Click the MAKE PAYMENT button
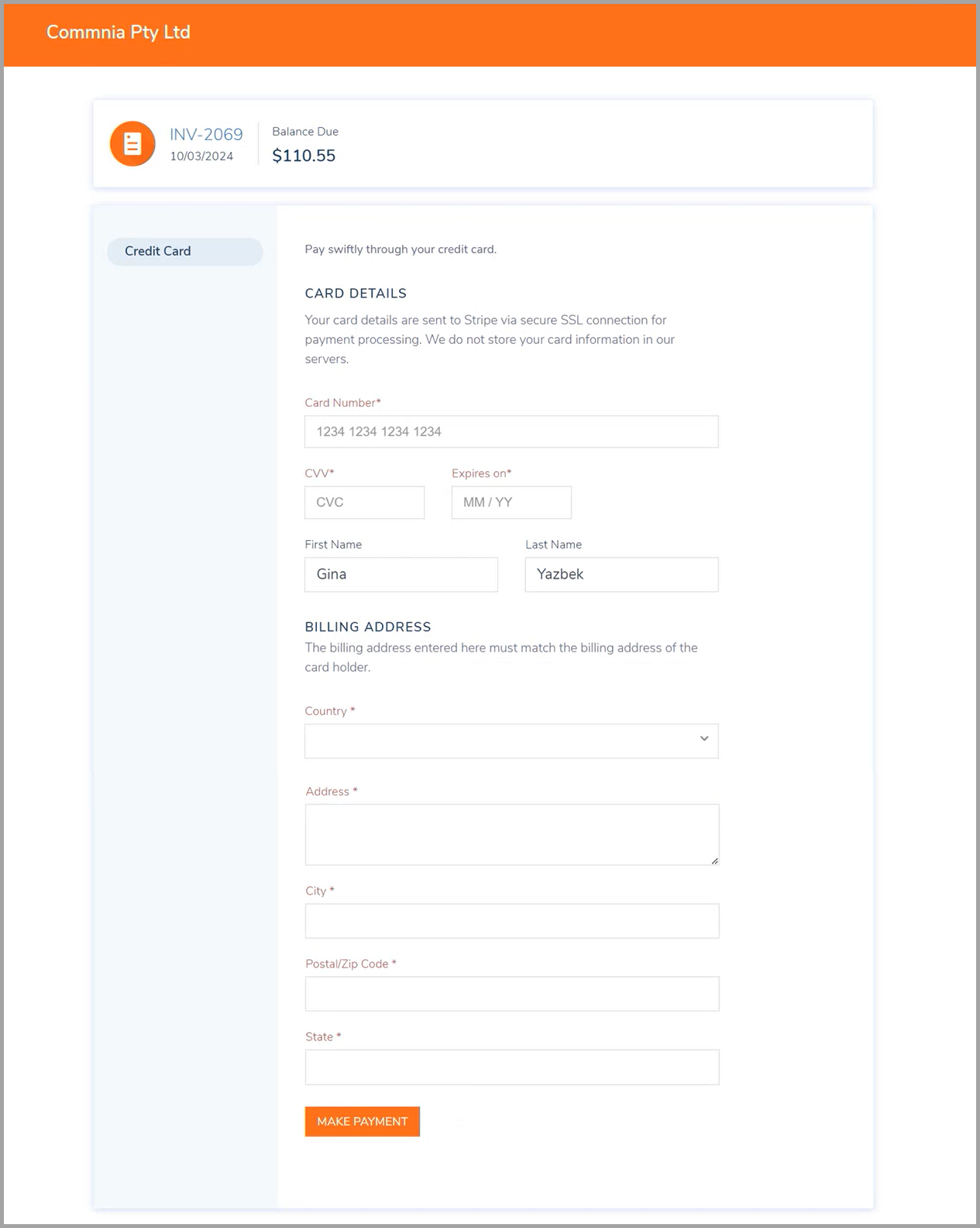This screenshot has height=1228, width=980. [x=363, y=1121]
